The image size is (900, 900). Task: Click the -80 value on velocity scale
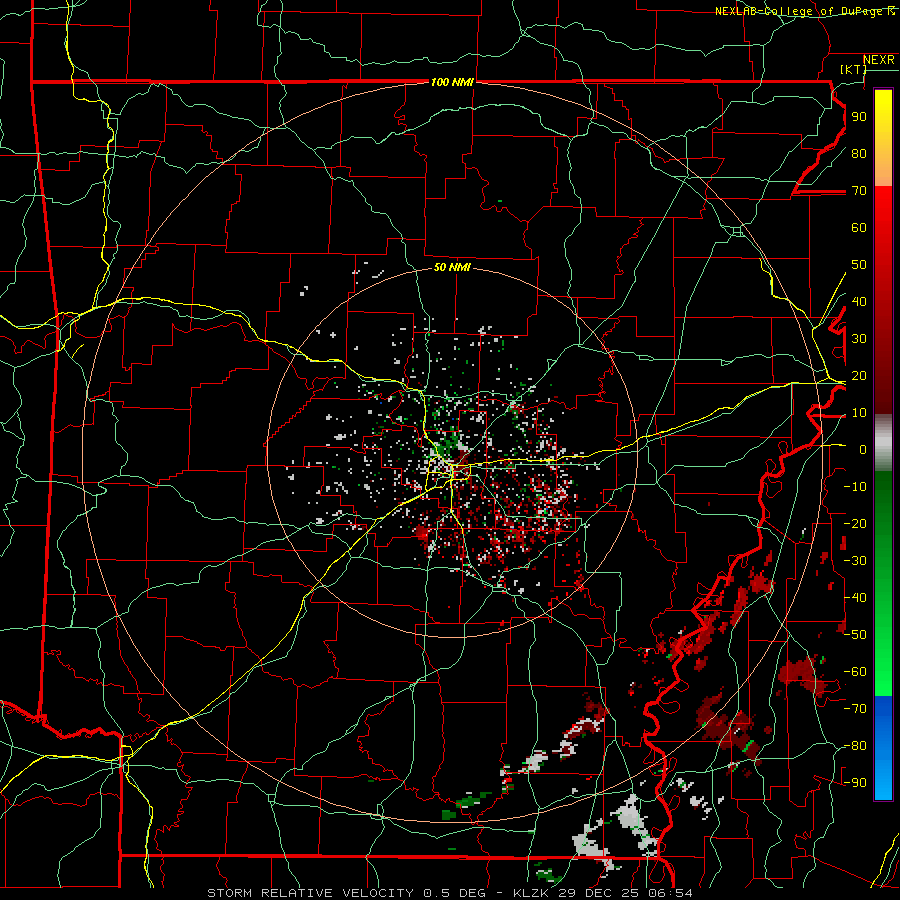tap(856, 746)
